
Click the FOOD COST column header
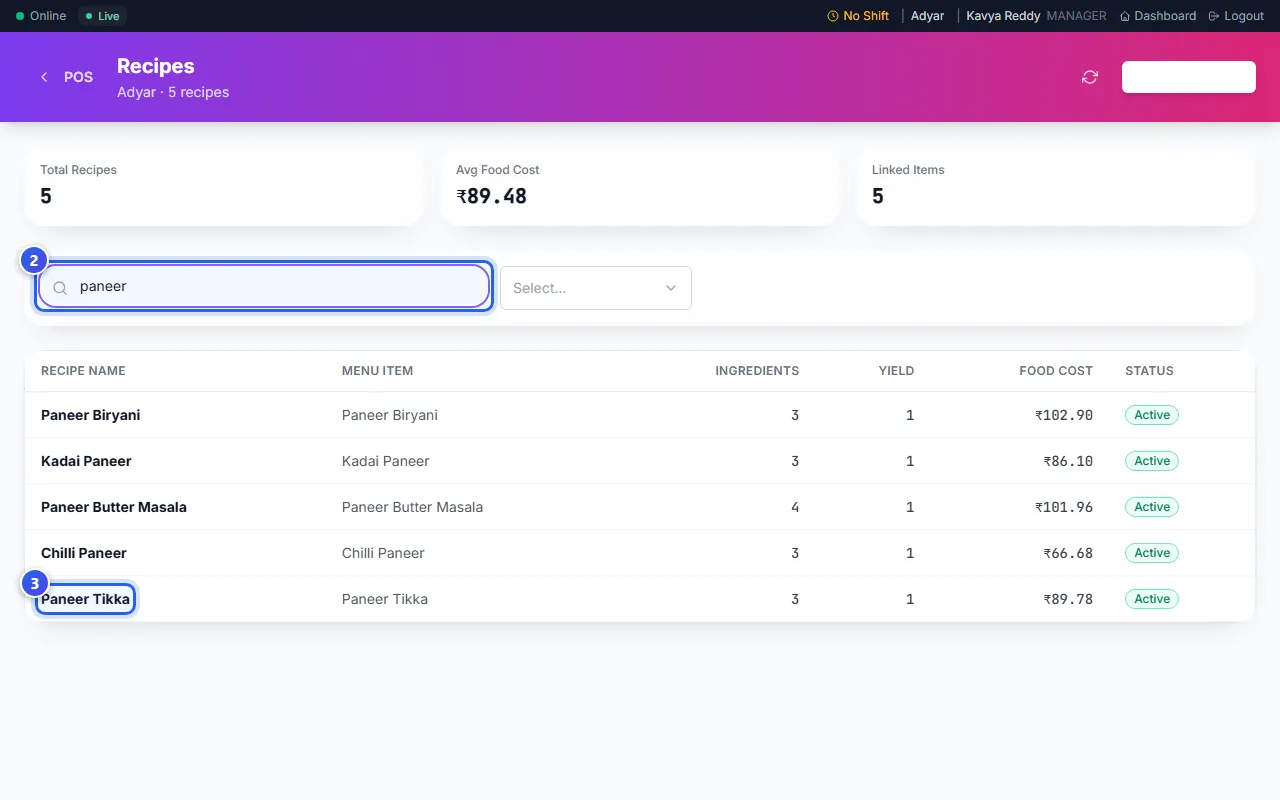pyautogui.click(x=1056, y=371)
